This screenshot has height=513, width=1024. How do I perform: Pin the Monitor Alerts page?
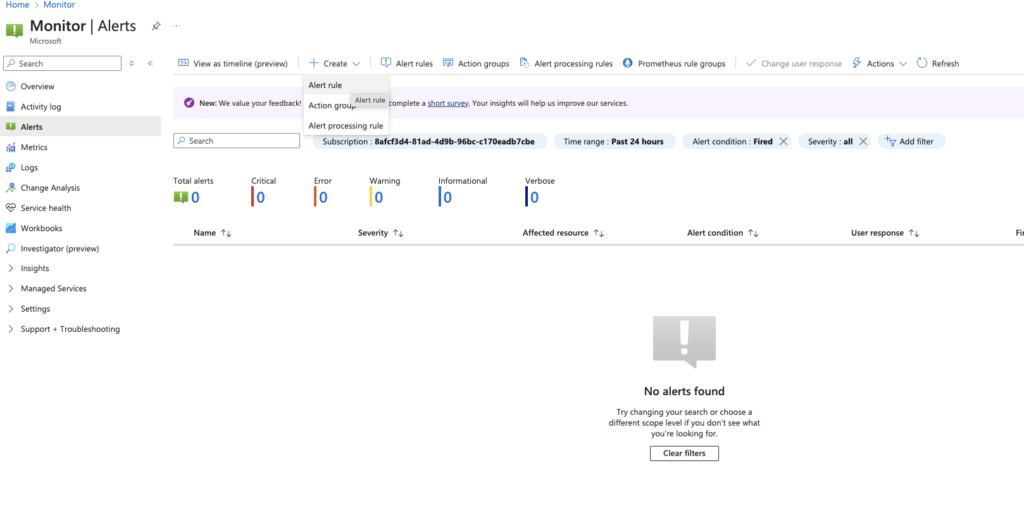click(x=155, y=26)
